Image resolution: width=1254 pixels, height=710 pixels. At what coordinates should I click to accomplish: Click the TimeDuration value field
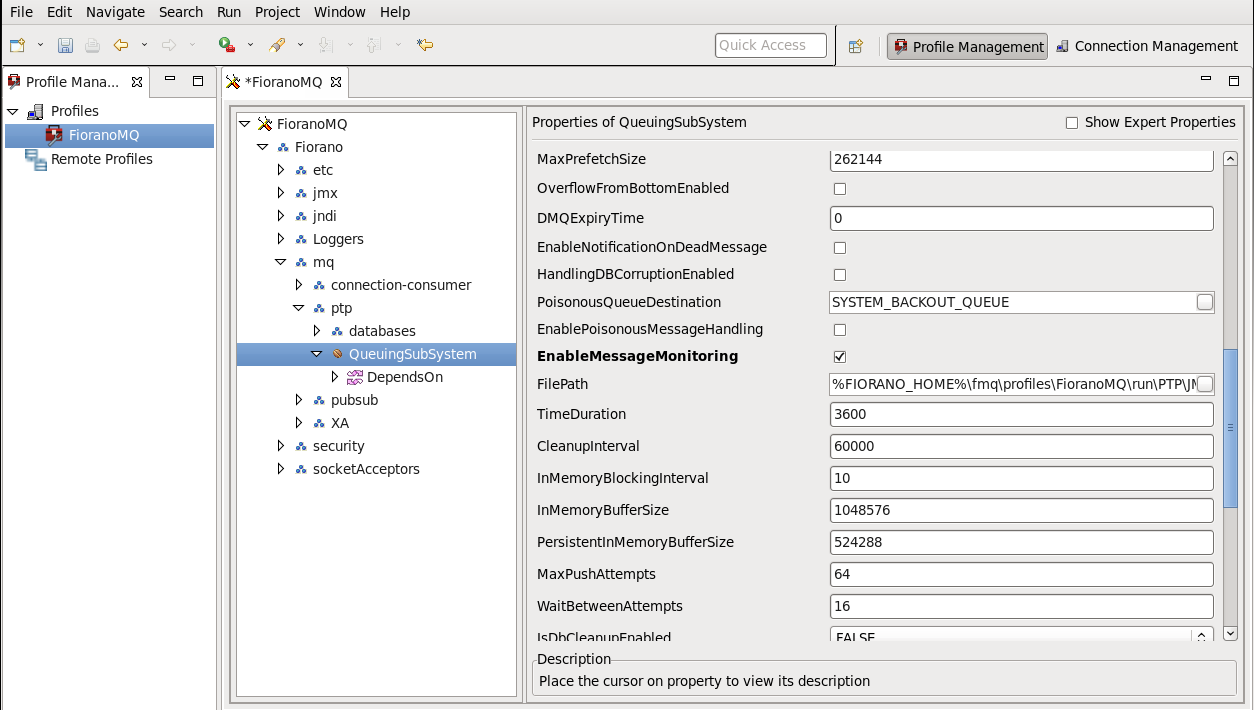1022,414
